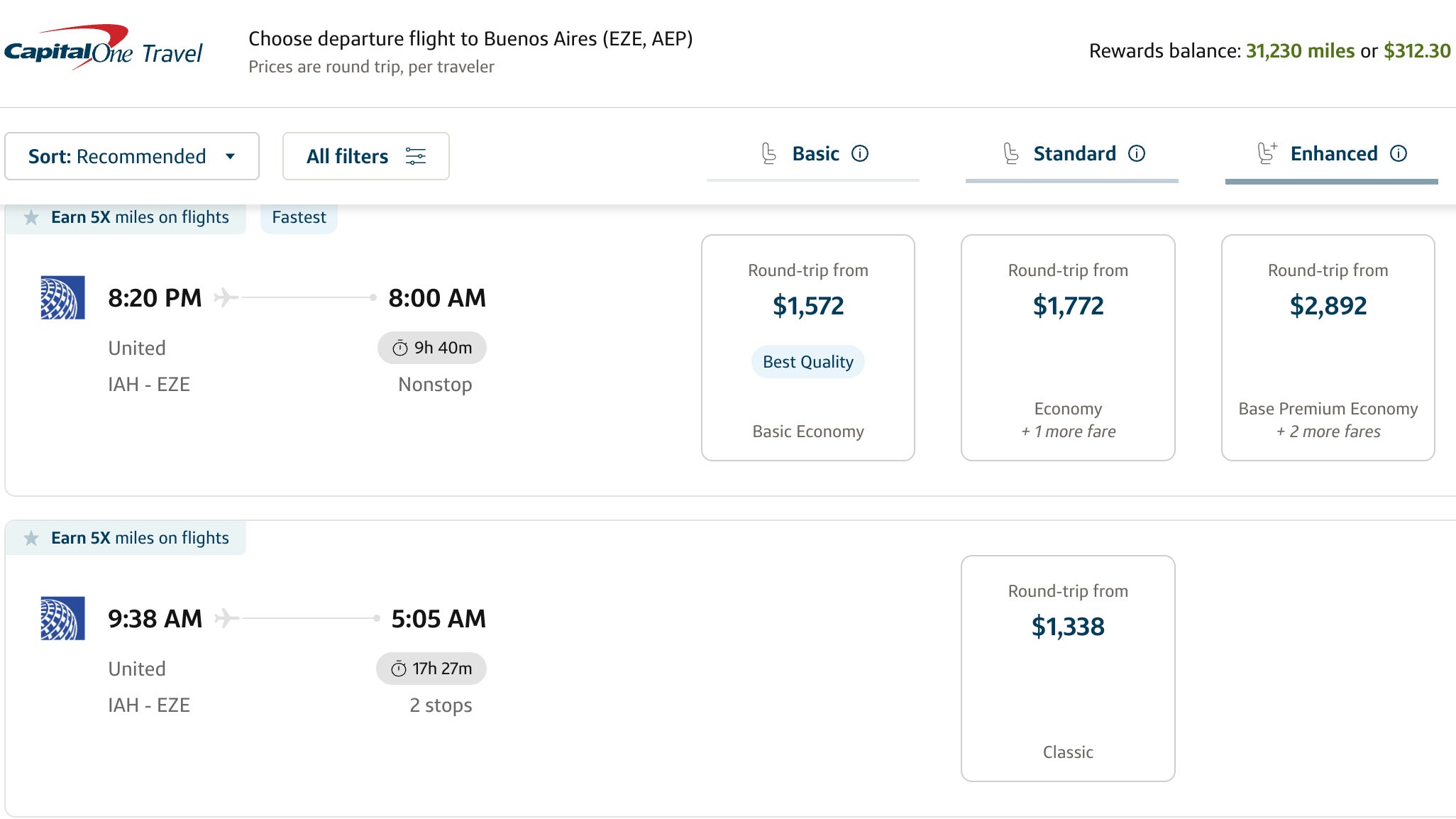Click the Best Quality badge
This screenshot has height=819, width=1456.
click(807, 361)
